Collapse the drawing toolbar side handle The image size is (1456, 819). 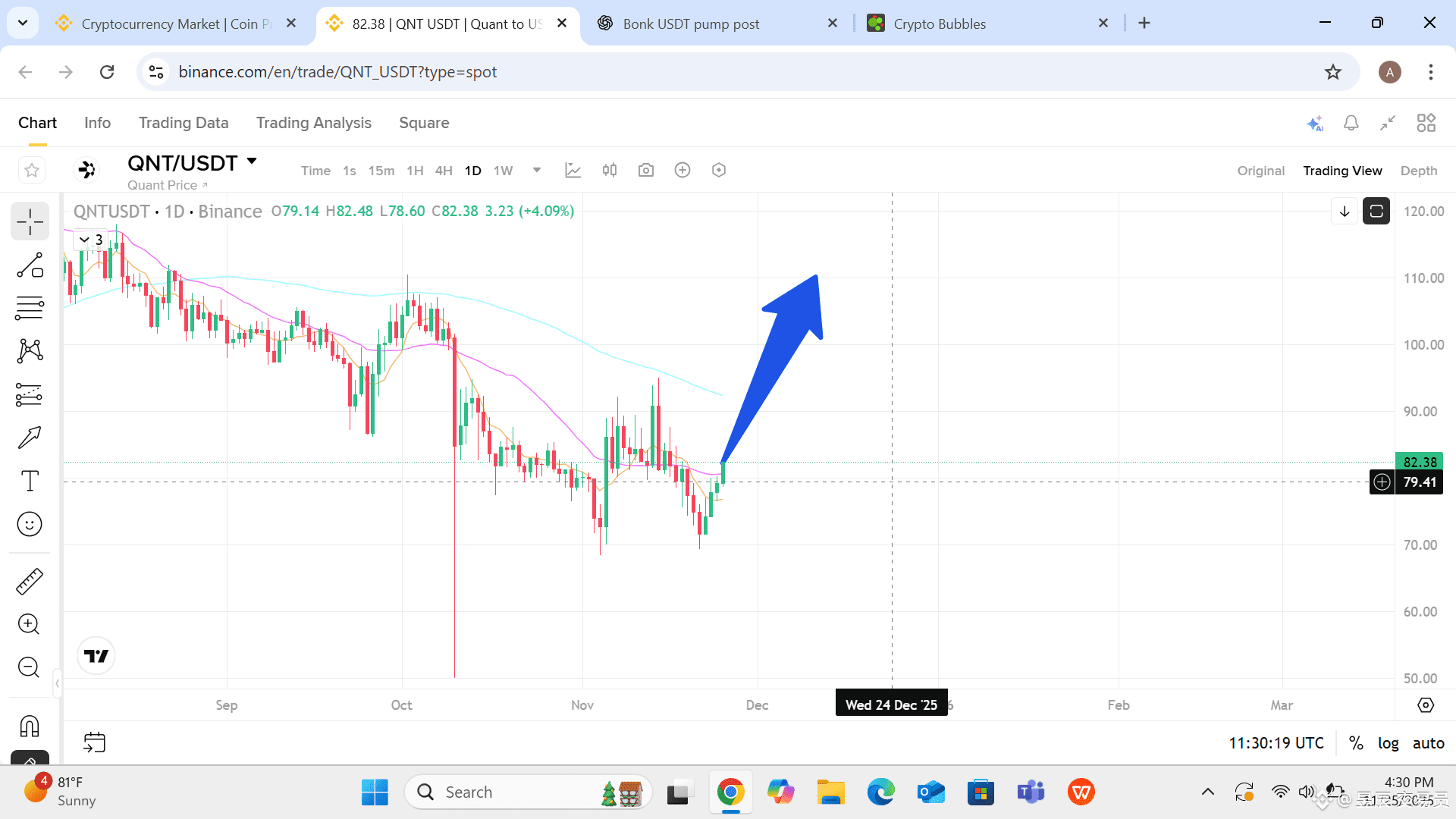tap(58, 683)
